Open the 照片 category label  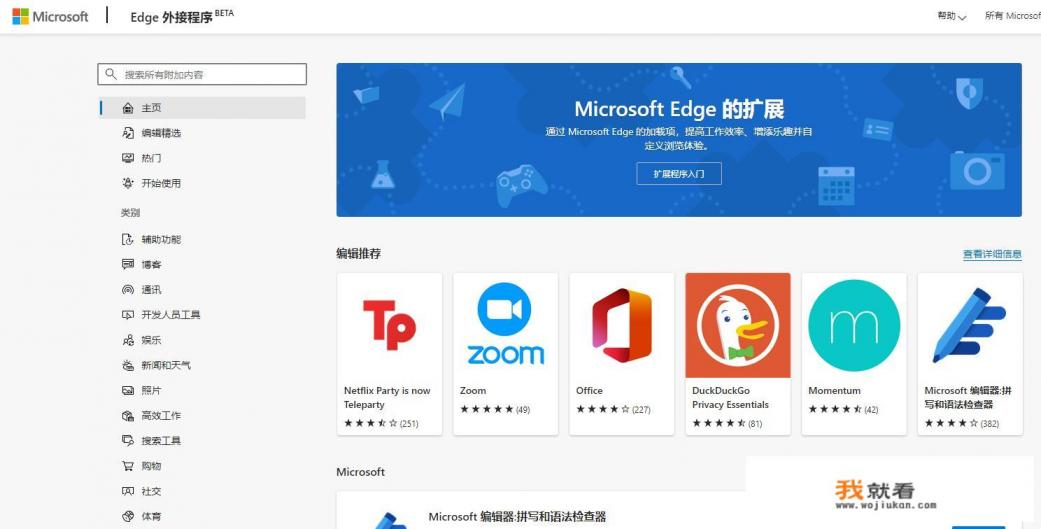(x=151, y=390)
